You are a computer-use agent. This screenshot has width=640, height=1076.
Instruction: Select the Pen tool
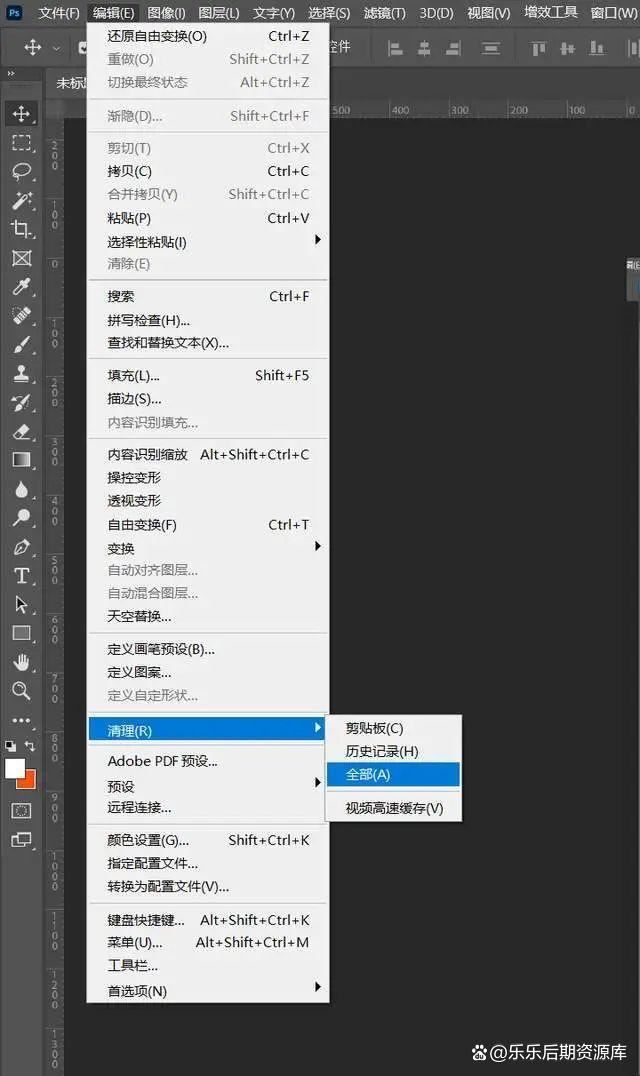21,547
